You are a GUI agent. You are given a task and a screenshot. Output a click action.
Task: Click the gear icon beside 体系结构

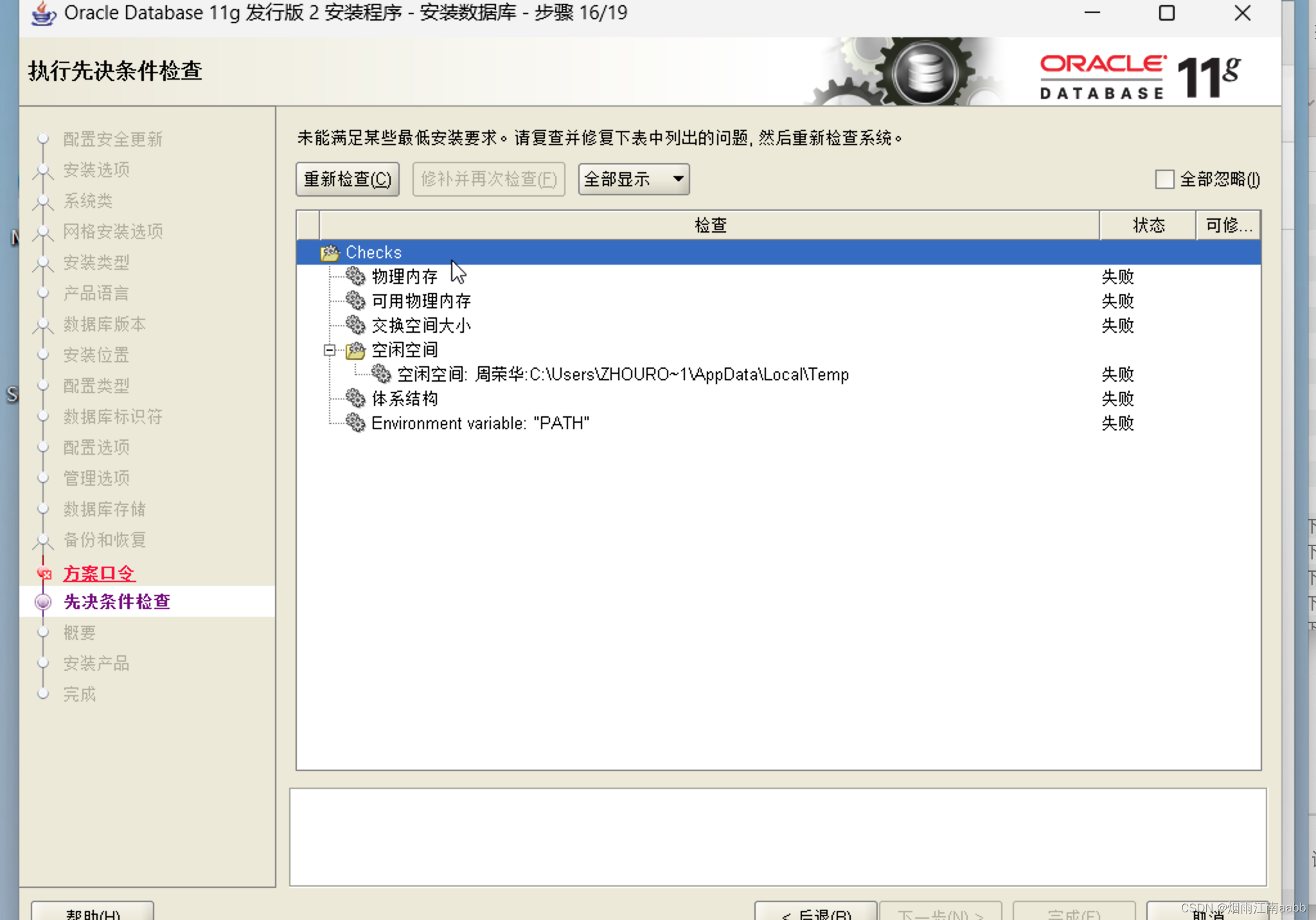point(355,398)
